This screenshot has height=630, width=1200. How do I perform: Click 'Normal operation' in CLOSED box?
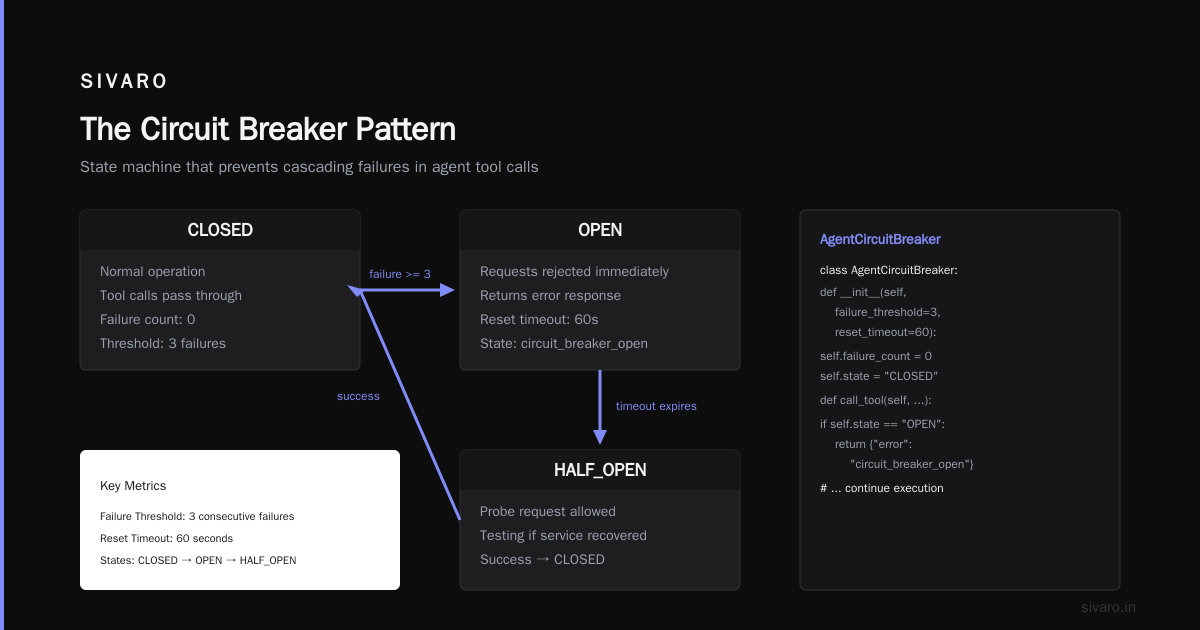coord(152,271)
